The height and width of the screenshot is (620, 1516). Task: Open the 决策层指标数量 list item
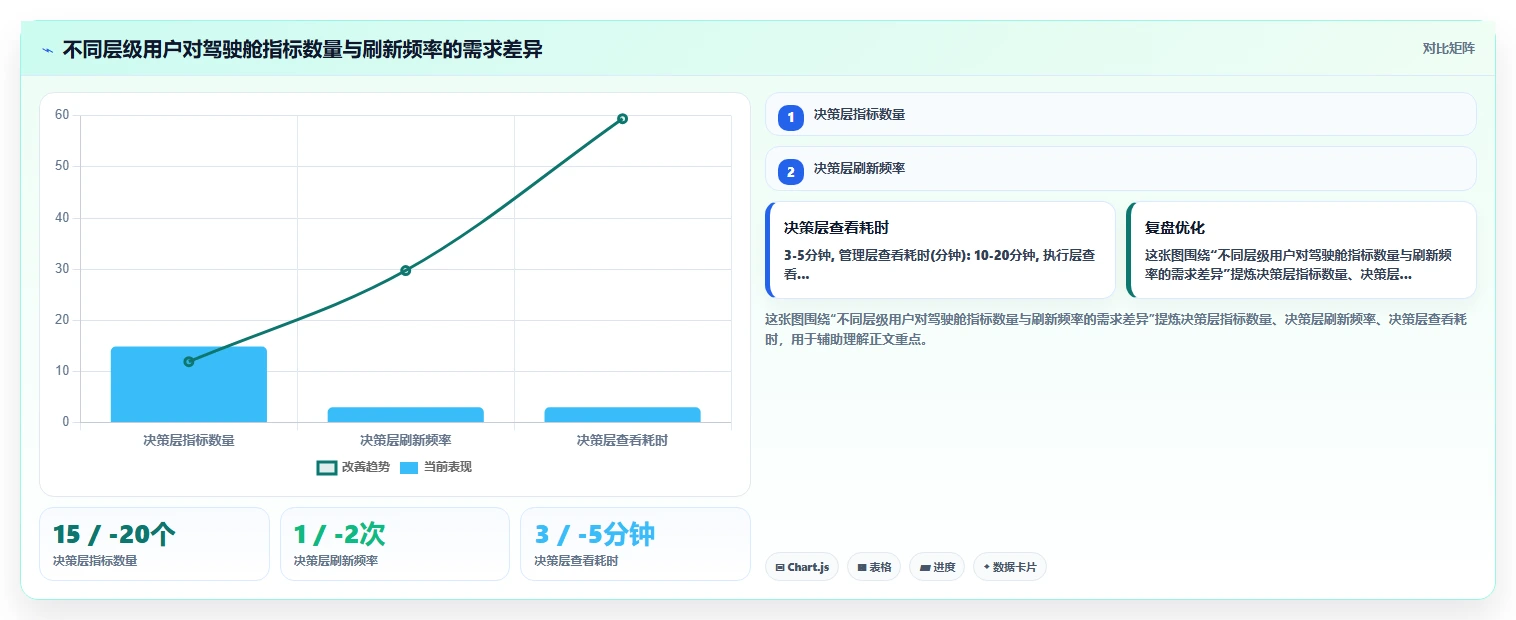point(1120,114)
